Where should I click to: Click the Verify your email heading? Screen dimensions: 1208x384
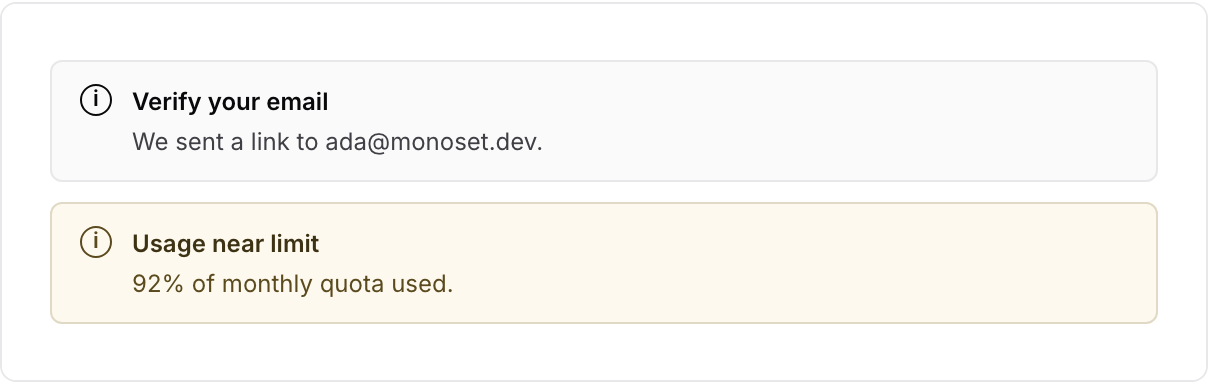230,102
